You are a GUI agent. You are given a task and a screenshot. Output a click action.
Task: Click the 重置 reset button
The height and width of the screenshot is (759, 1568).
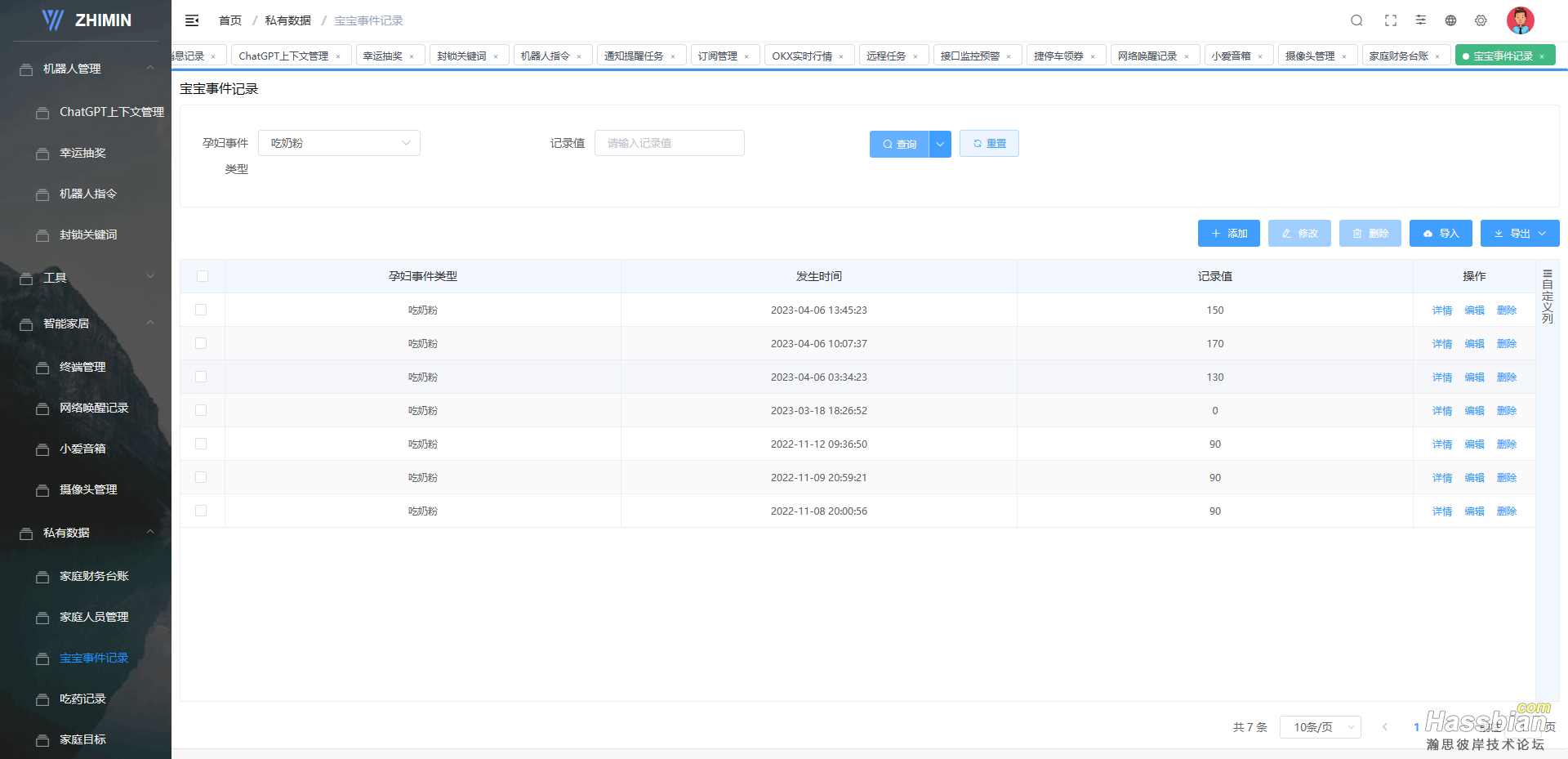point(989,144)
